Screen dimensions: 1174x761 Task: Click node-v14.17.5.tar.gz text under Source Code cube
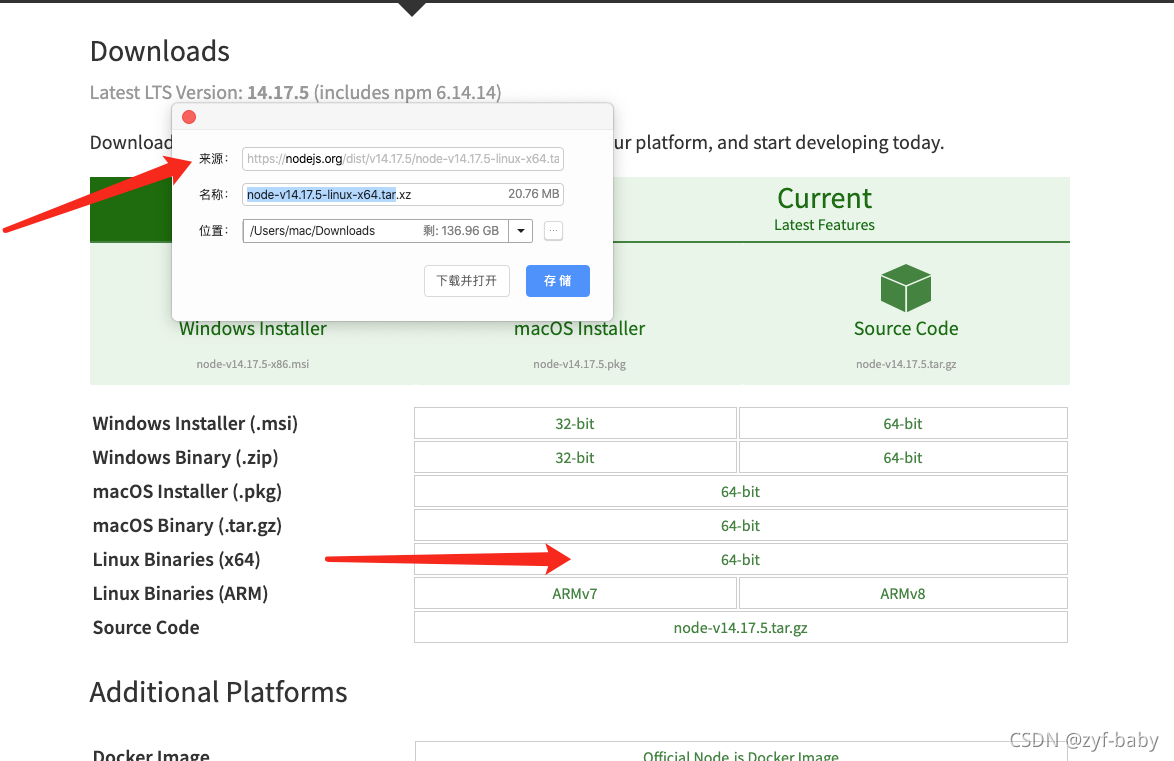[906, 364]
